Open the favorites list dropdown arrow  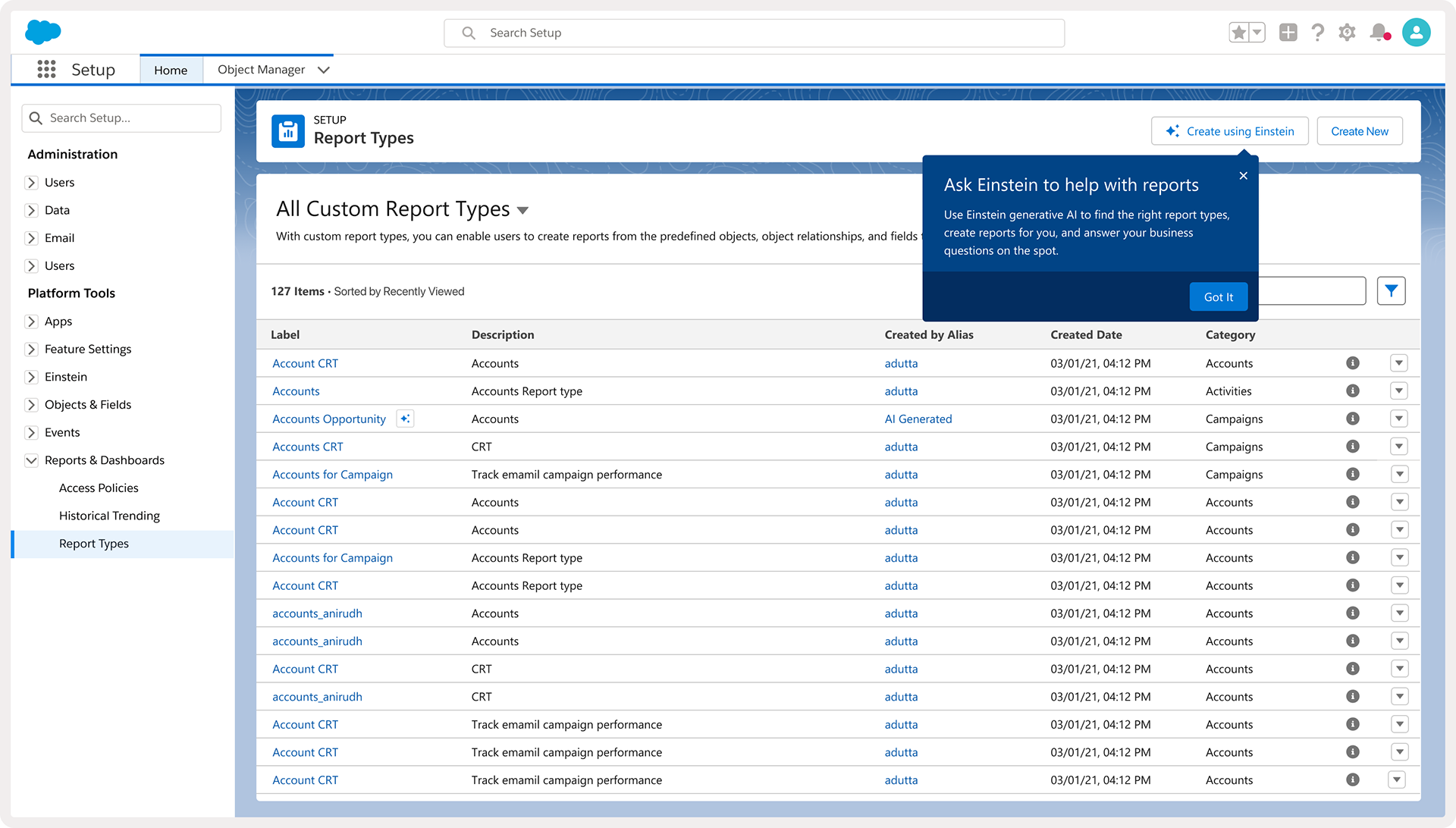(1257, 33)
